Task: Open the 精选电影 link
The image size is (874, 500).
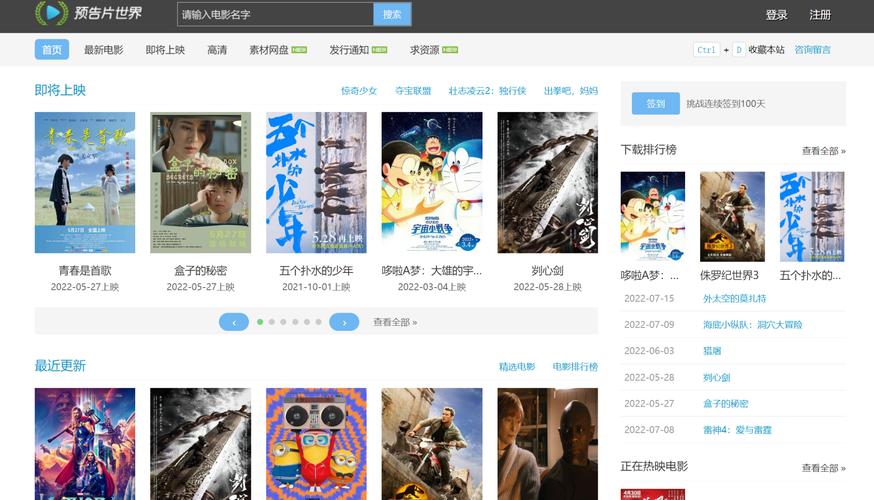Action: click(x=517, y=366)
